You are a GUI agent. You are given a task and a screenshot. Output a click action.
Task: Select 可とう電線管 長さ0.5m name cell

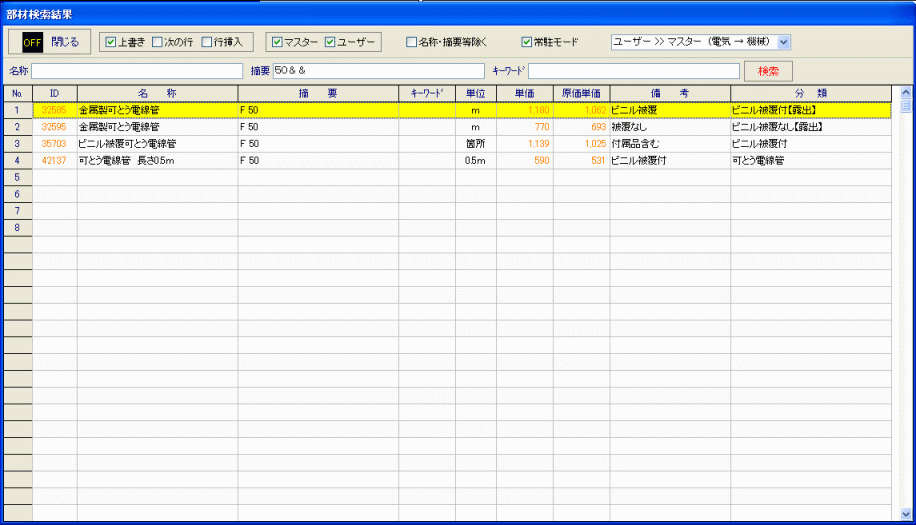[158, 161]
